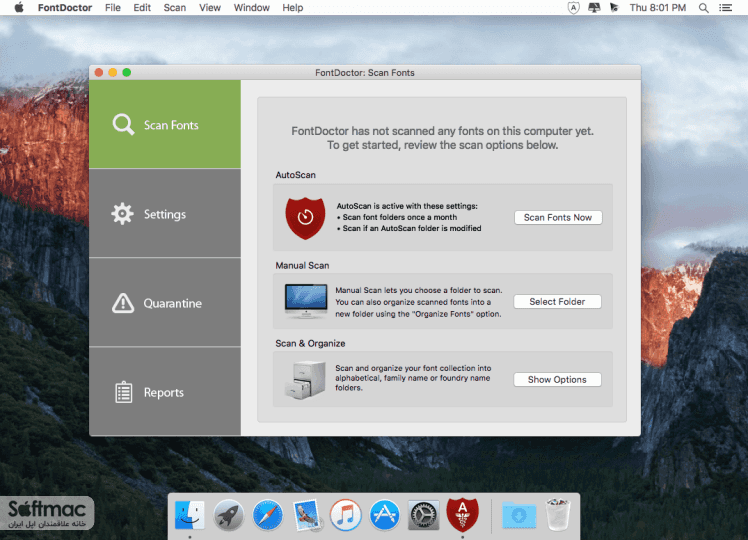Click 'Scan if an AutoScan folder is modified' text
Screen dimensions: 748x540
(412, 228)
